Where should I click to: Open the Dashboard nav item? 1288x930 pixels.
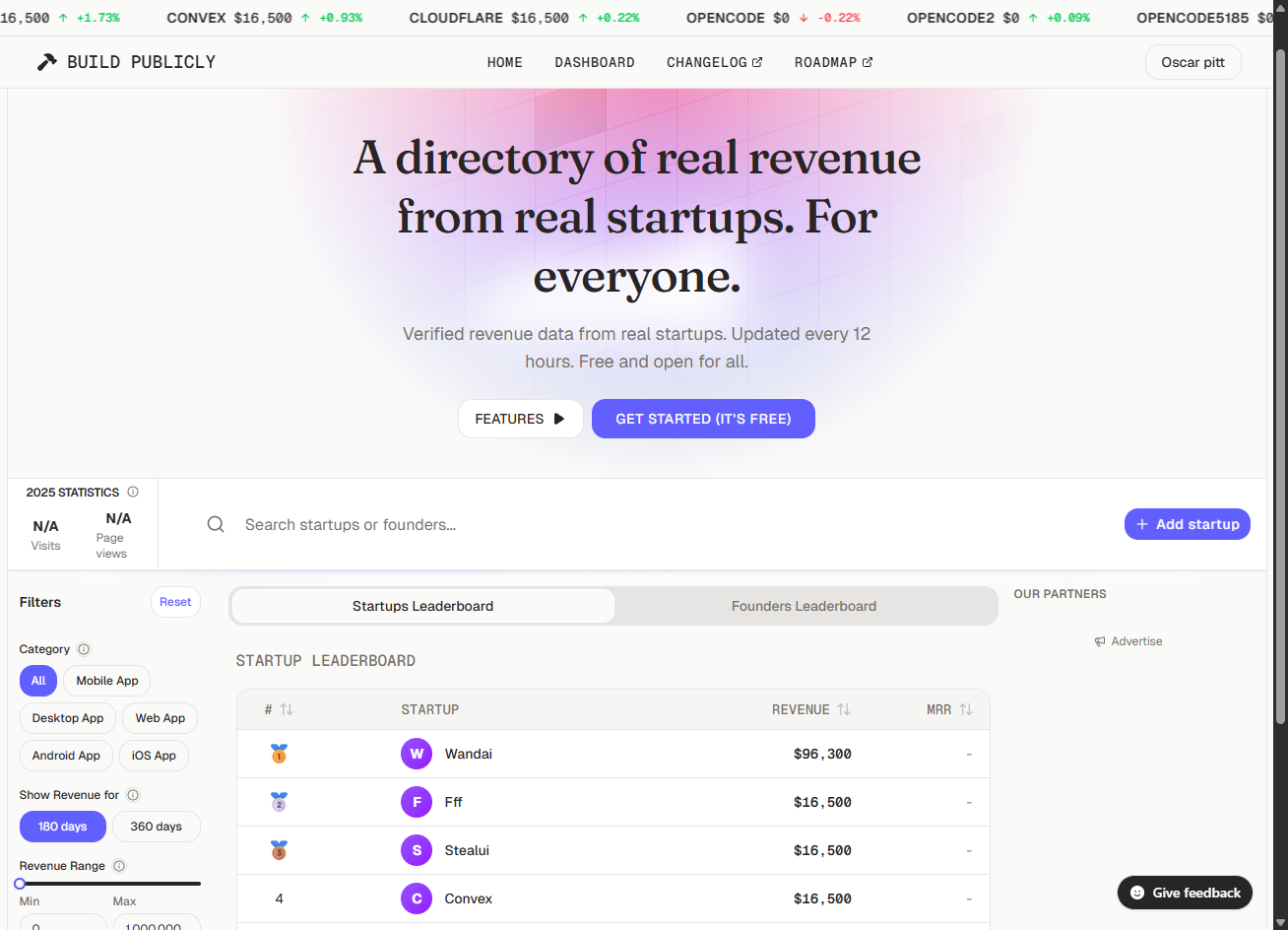tap(595, 62)
